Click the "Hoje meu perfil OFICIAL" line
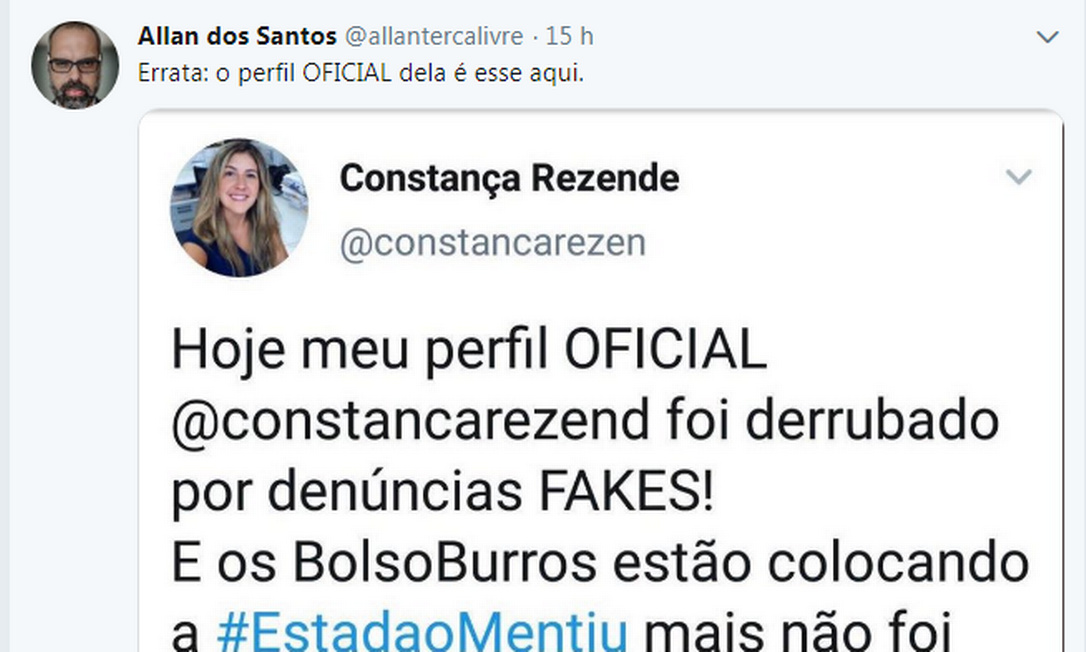 coord(469,349)
